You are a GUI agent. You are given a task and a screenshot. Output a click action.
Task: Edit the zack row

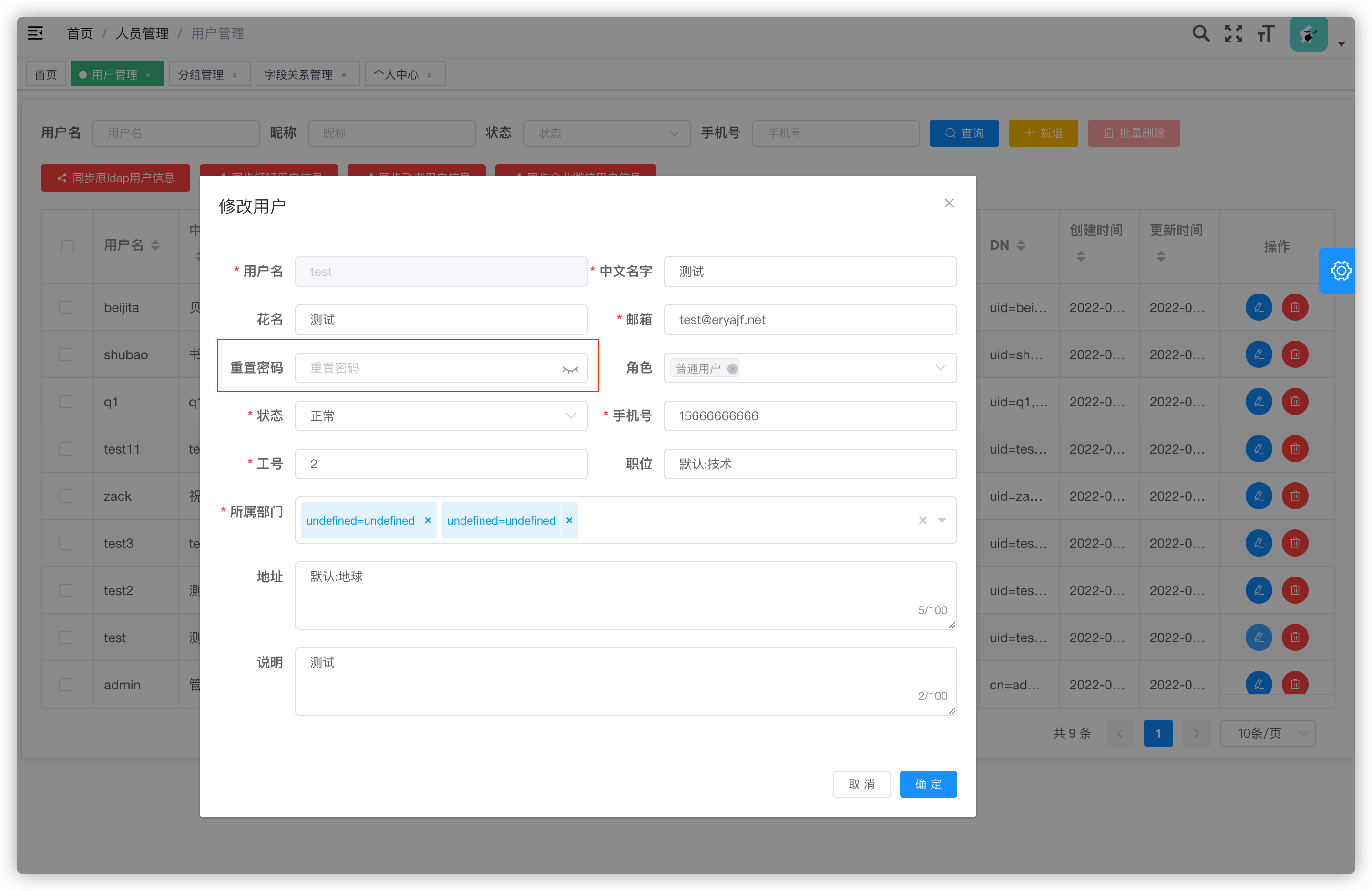[1259, 496]
